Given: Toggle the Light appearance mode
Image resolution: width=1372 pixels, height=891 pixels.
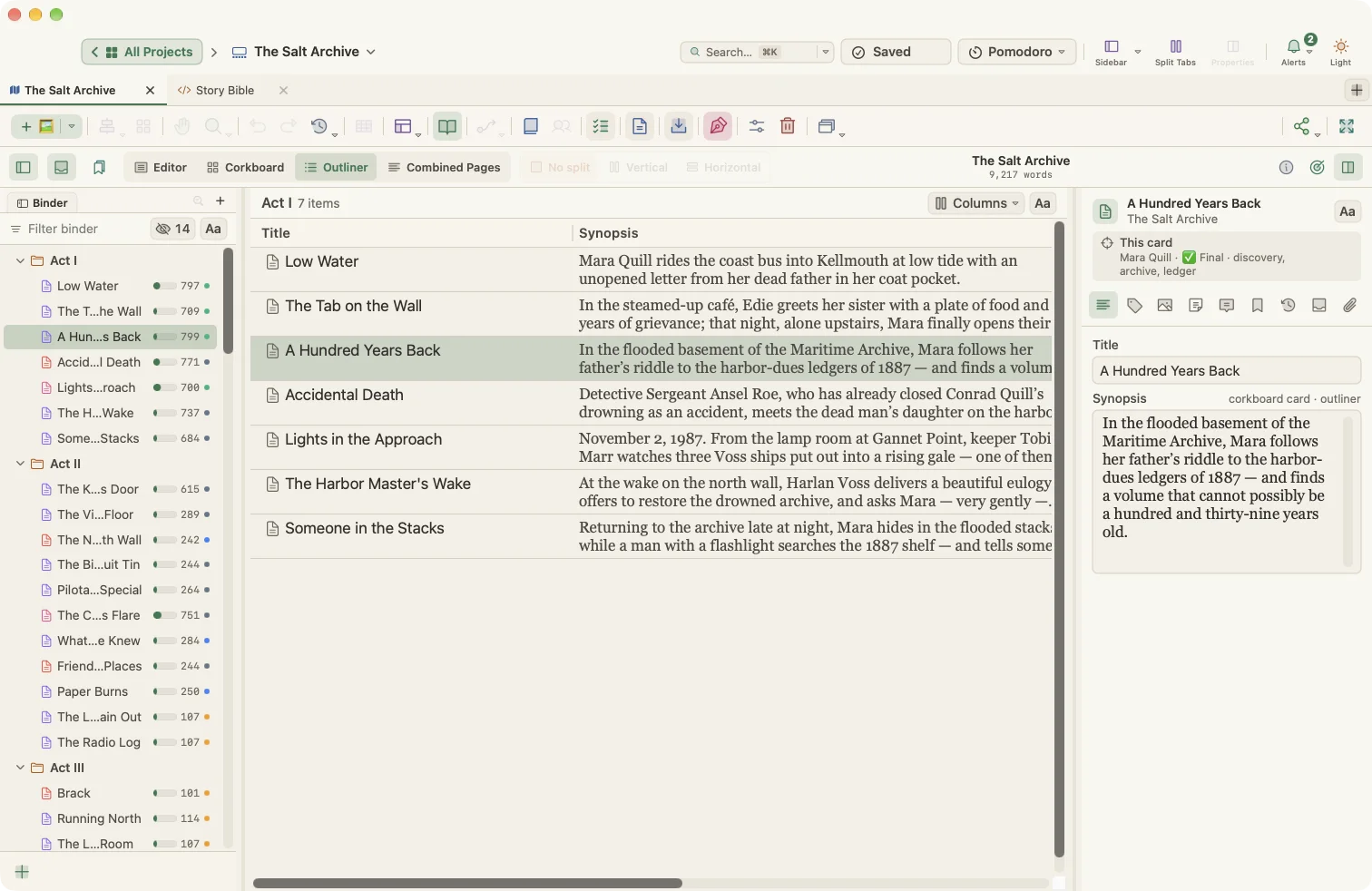Looking at the screenshot, I should coord(1341,51).
